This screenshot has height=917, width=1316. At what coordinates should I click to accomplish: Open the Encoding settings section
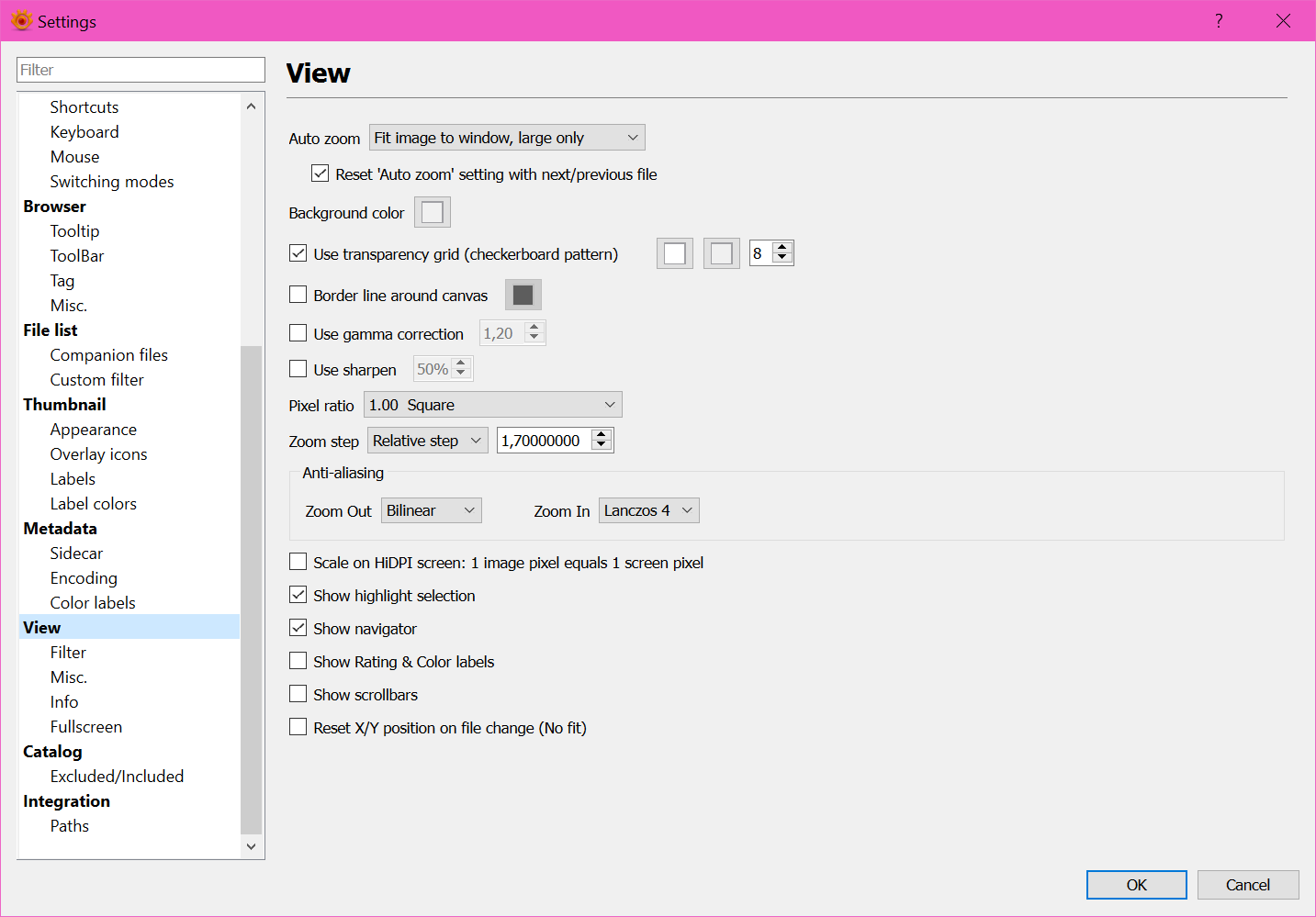[x=84, y=577]
